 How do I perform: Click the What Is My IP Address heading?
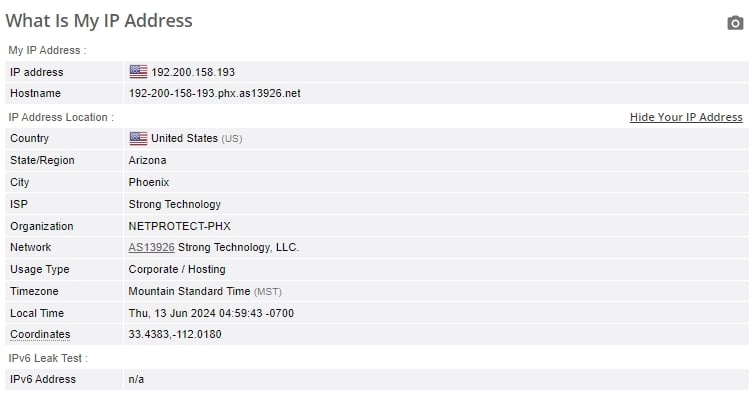click(x=99, y=21)
